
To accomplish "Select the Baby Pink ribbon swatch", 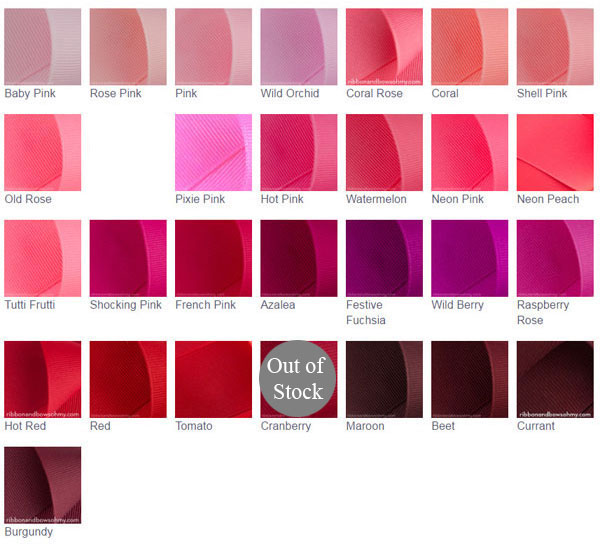I will (x=43, y=46).
